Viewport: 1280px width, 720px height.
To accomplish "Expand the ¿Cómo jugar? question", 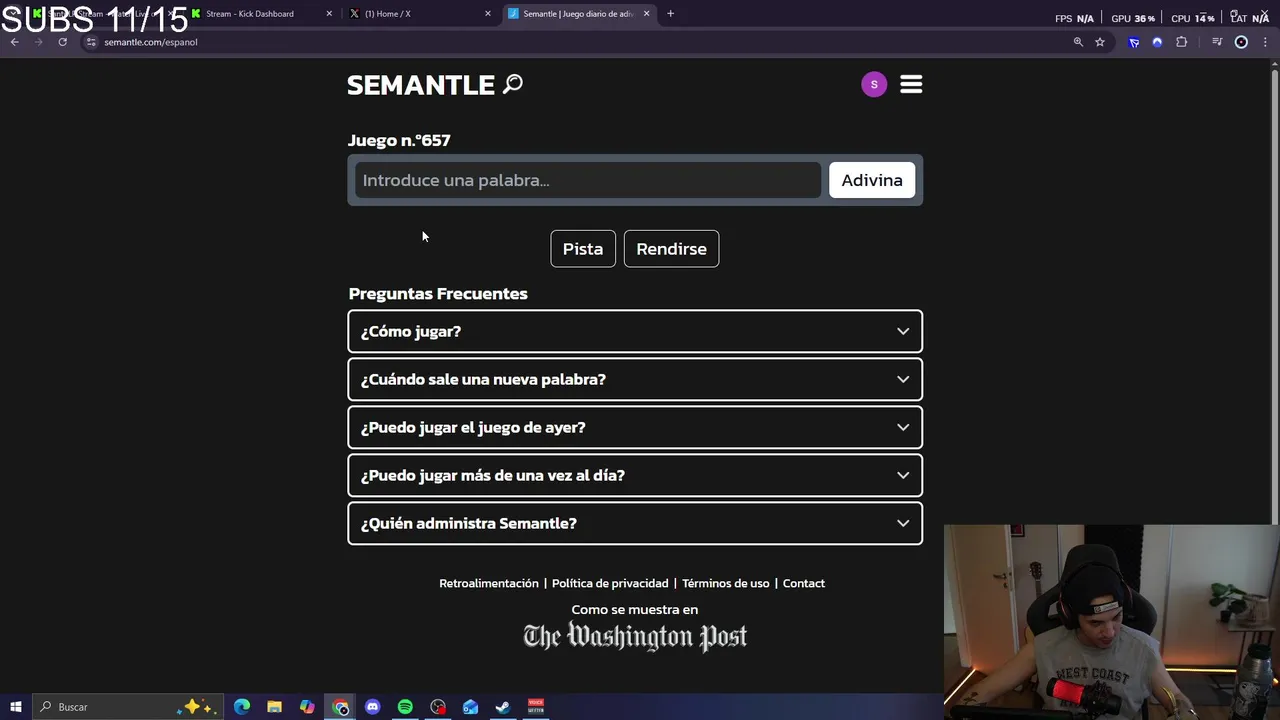I will (635, 331).
